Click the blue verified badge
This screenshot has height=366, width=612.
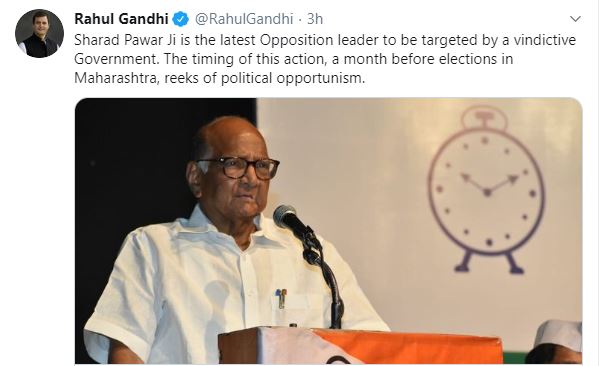pos(181,19)
